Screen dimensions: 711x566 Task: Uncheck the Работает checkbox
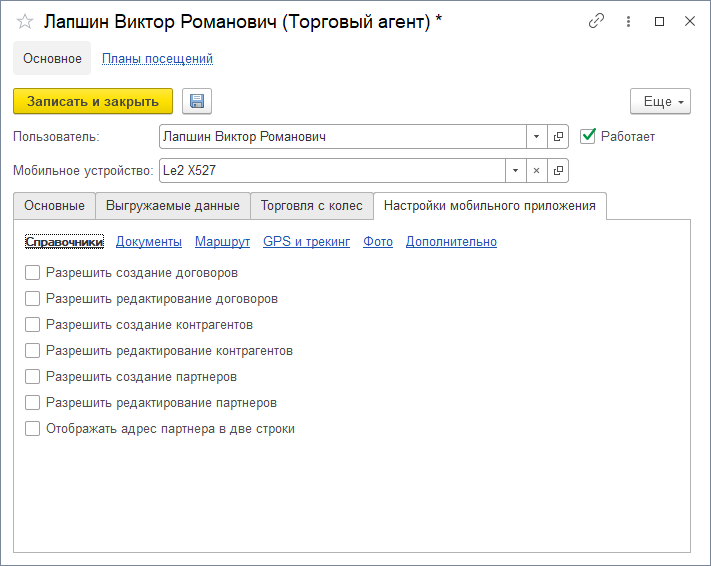pyautogui.click(x=588, y=136)
